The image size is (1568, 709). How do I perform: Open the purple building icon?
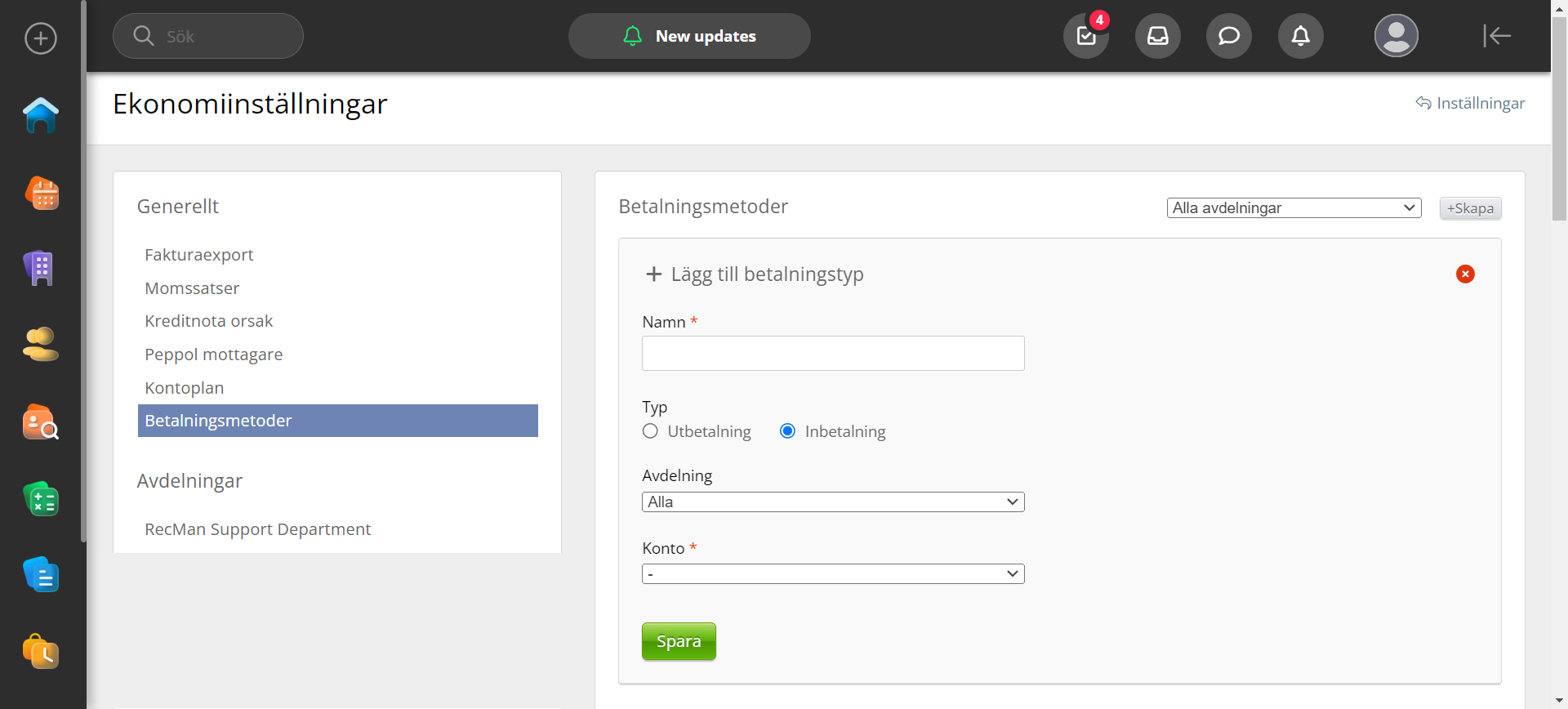pyautogui.click(x=39, y=268)
